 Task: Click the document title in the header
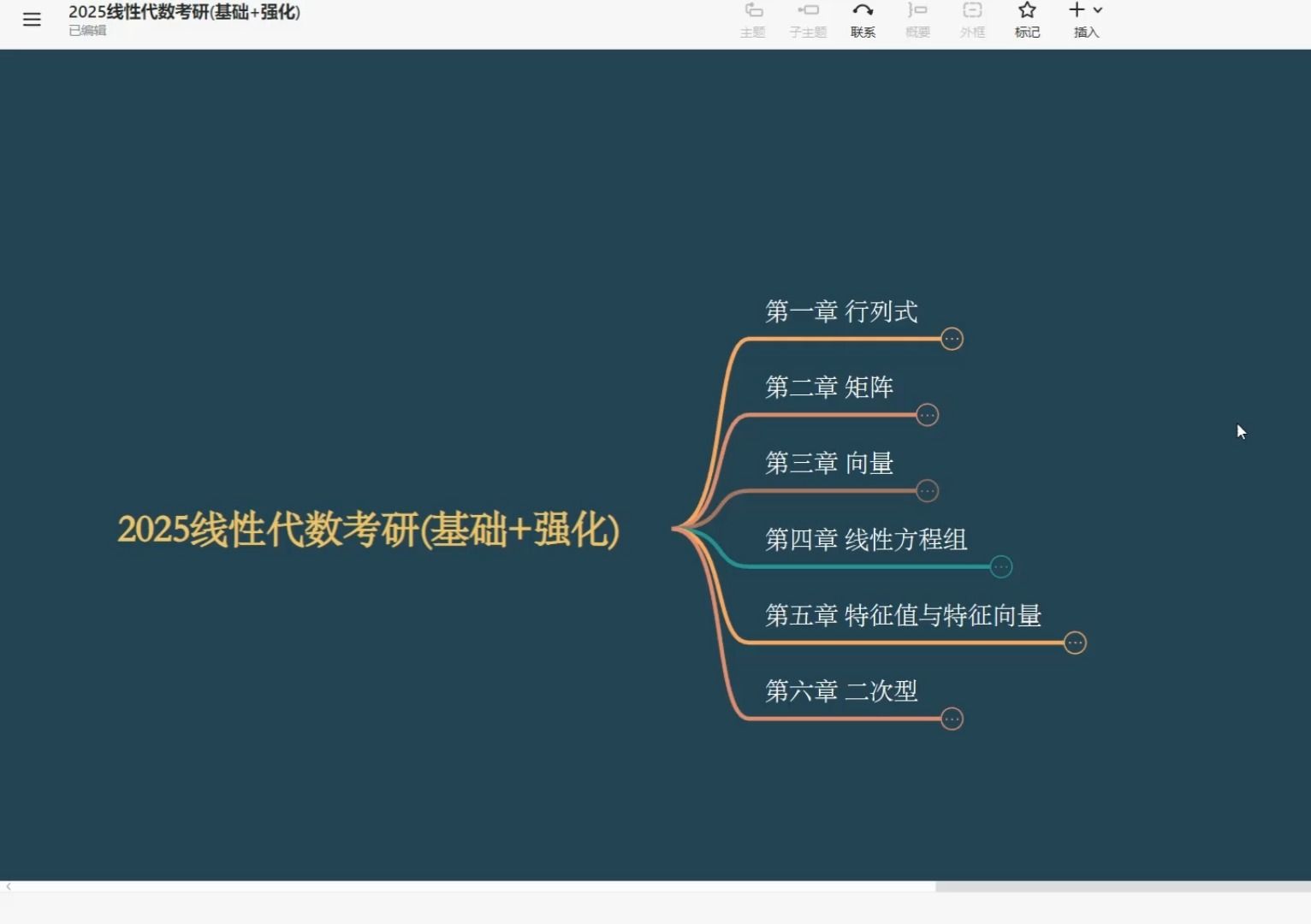[184, 12]
